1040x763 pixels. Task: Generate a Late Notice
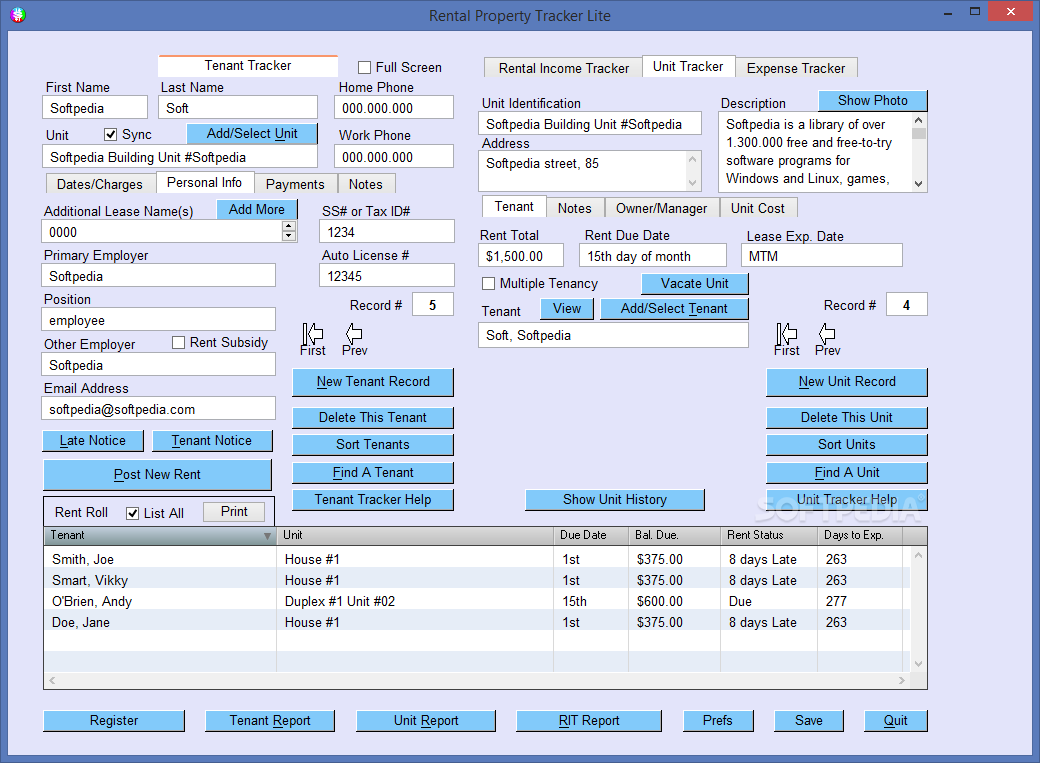(93, 441)
